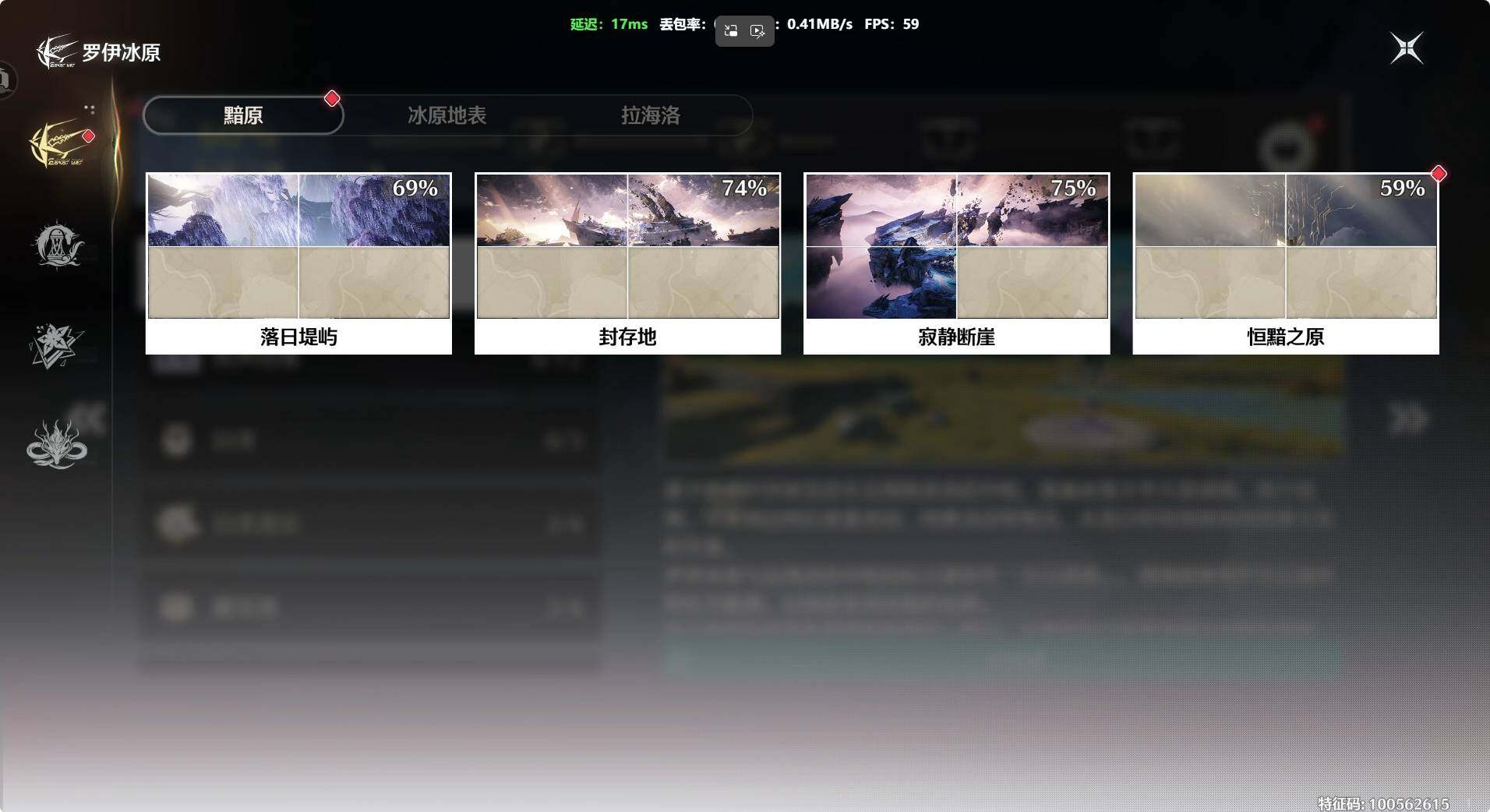Choose the dragon-head sidebar region emblem
Screen dimensions: 1490x812
pos(56,444)
